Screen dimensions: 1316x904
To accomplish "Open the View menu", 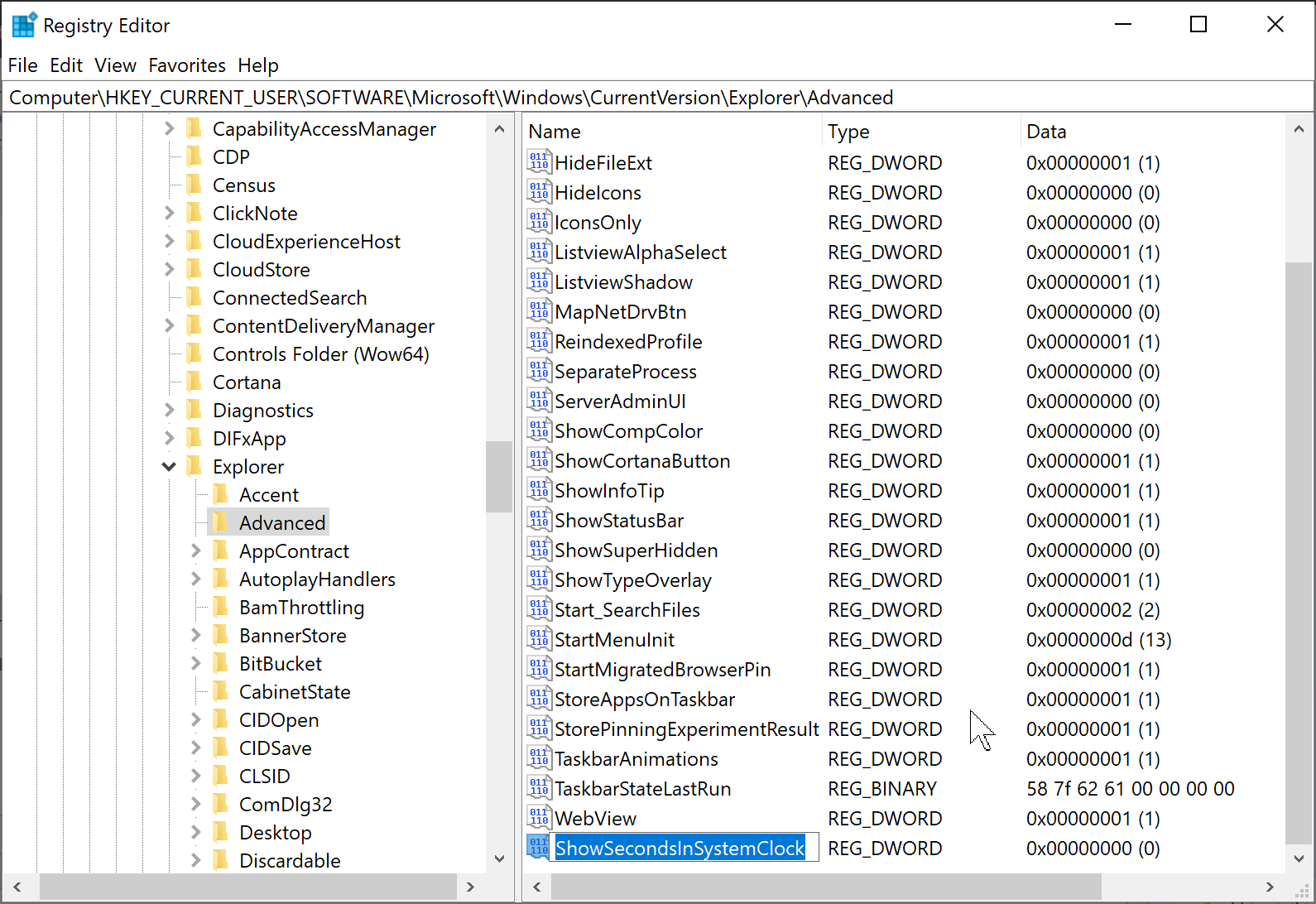I will [115, 65].
